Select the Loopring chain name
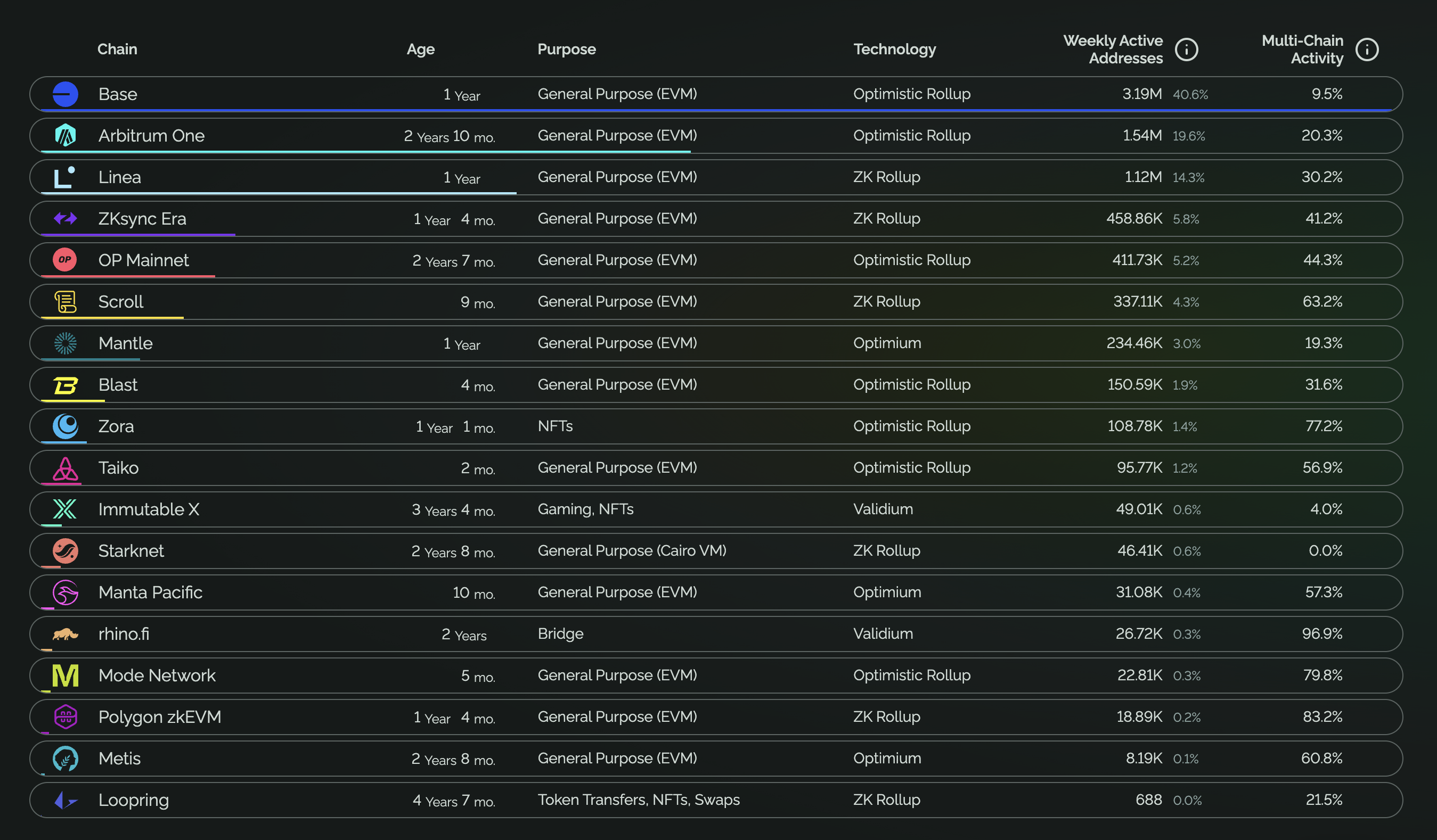Image resolution: width=1437 pixels, height=840 pixels. pyautogui.click(x=134, y=800)
